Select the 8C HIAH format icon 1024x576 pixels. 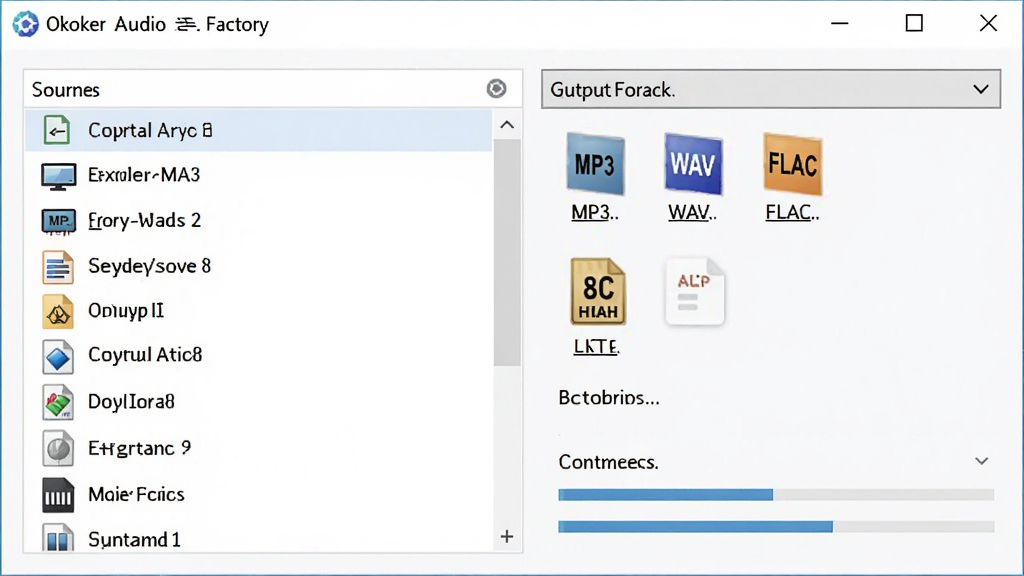pyautogui.click(x=598, y=291)
